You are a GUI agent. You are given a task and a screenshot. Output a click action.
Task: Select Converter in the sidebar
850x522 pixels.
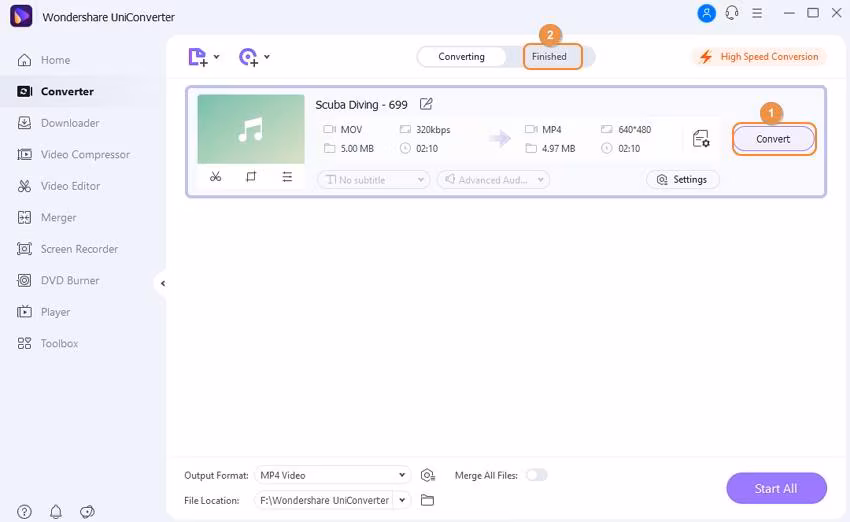pos(55,92)
